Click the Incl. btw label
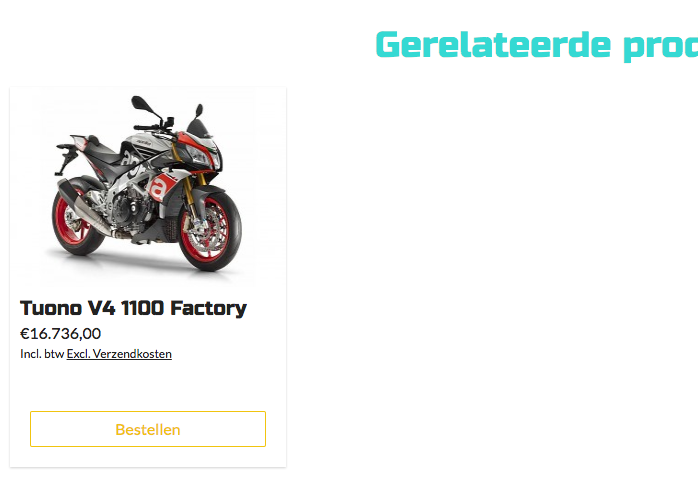Viewport: 698px width, 486px height. click(x=42, y=354)
